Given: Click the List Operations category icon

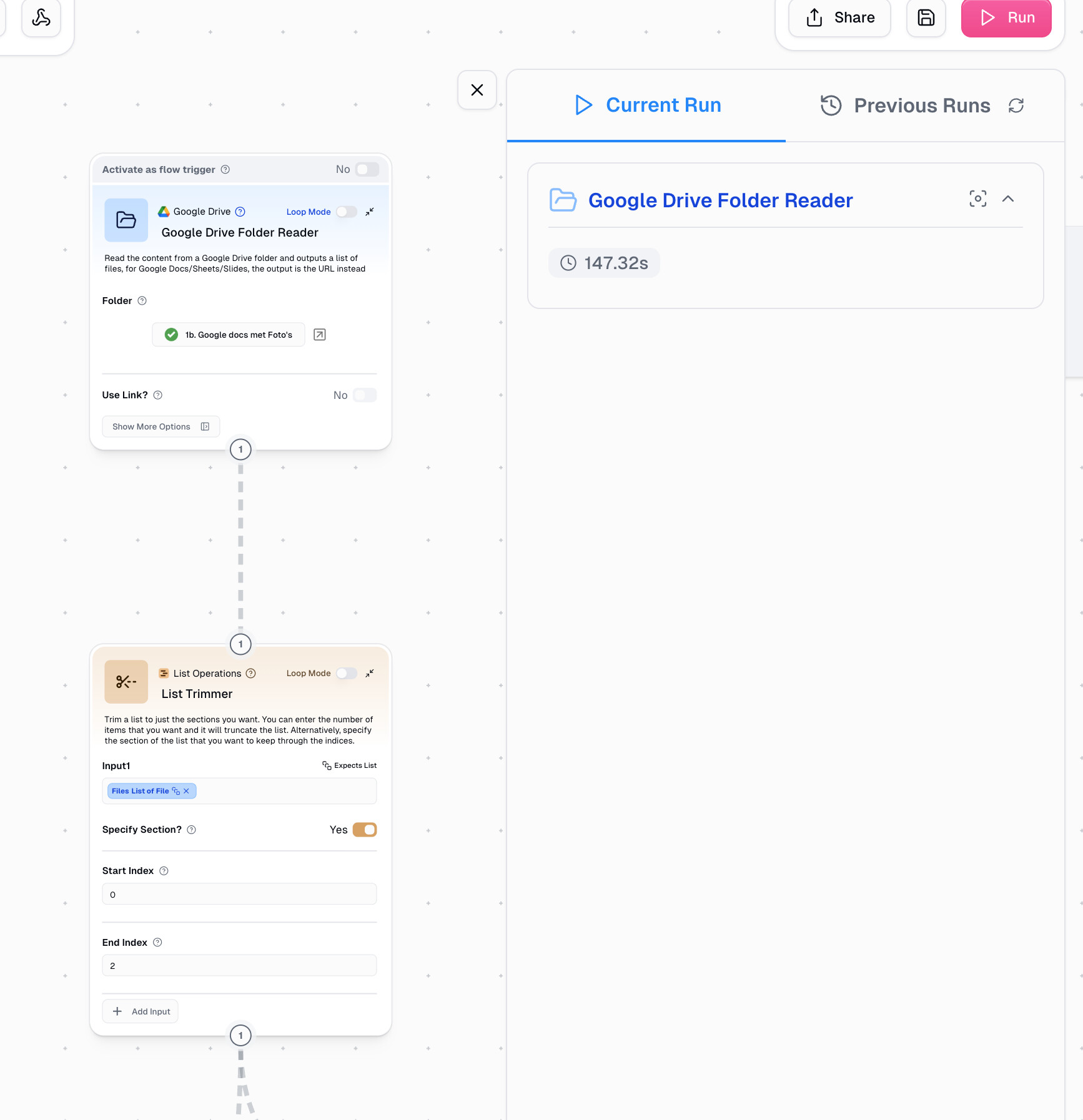Looking at the screenshot, I should pyautogui.click(x=164, y=673).
